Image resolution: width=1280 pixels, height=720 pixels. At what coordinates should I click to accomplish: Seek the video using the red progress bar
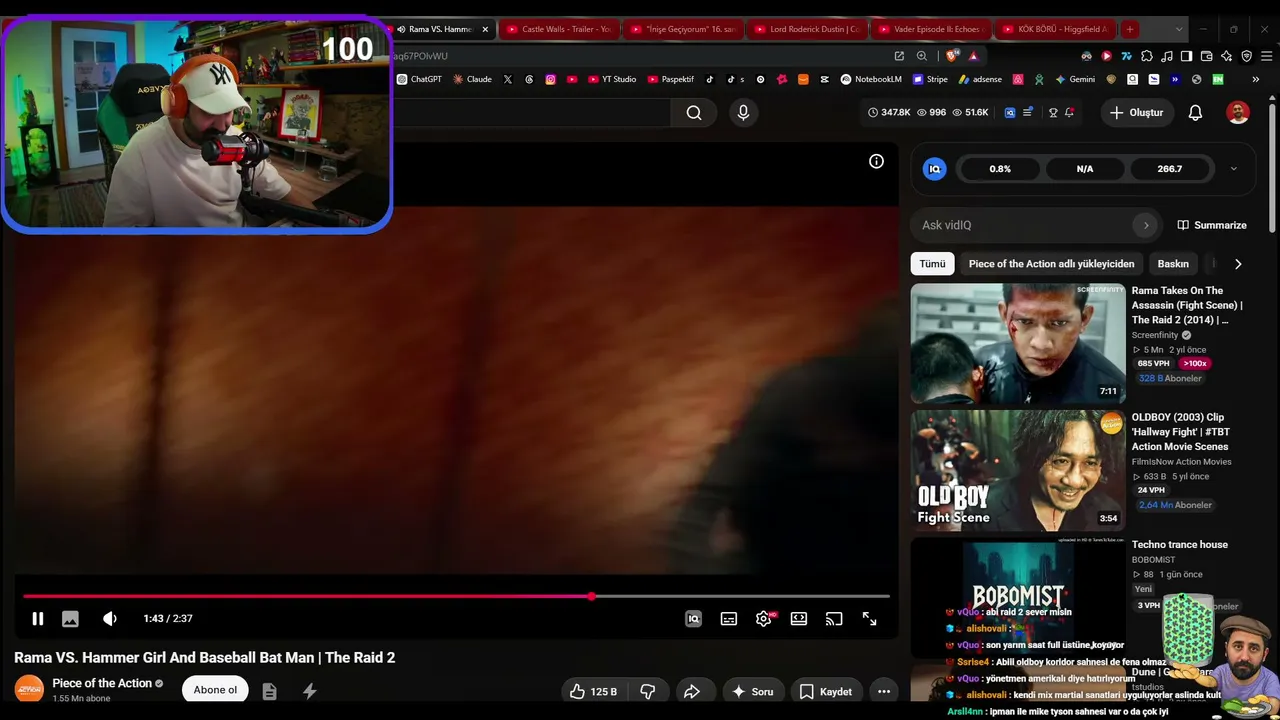pos(456,596)
